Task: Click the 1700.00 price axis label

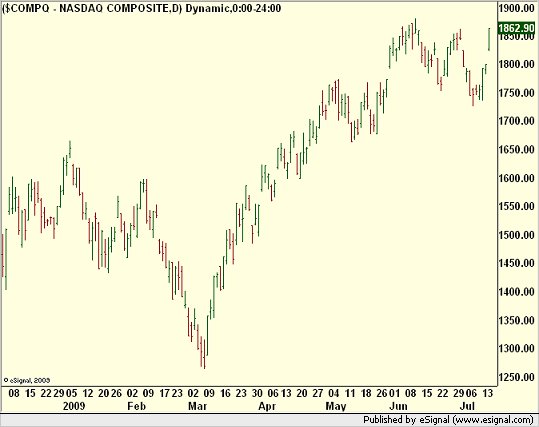Action: 517,121
